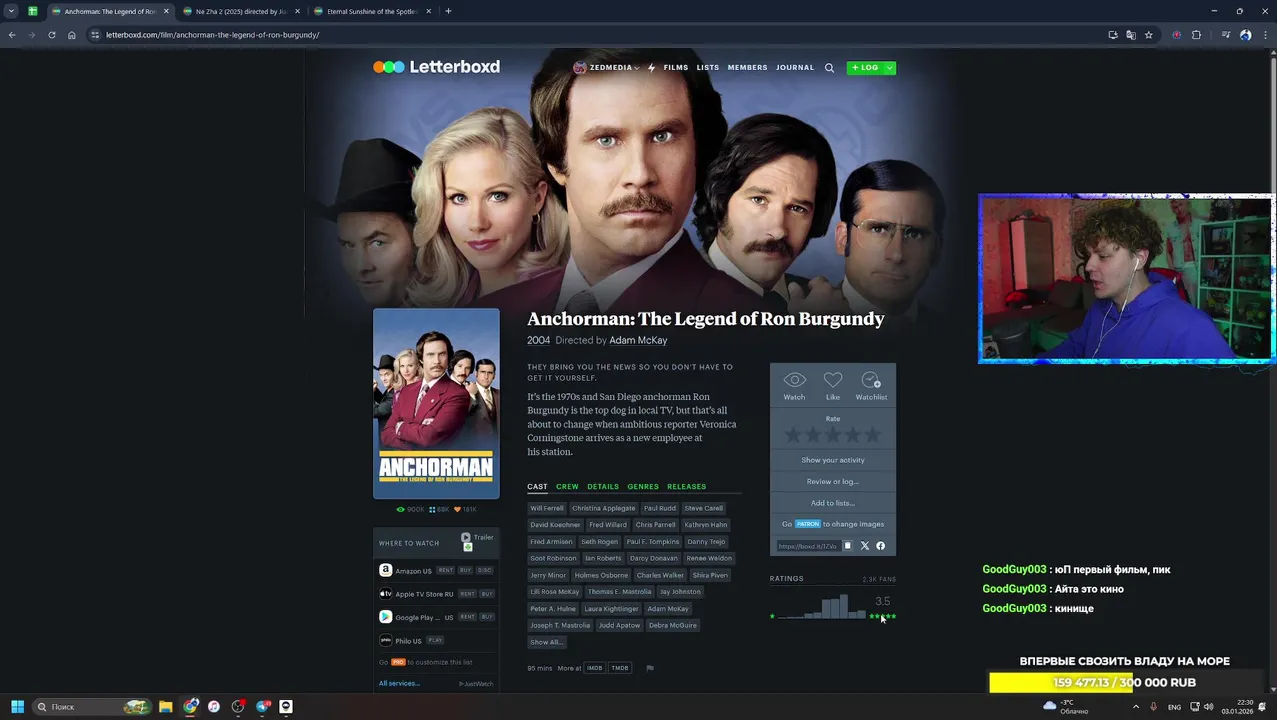Click Philo US PLAY option
The image size is (1277, 720).
pyautogui.click(x=435, y=640)
